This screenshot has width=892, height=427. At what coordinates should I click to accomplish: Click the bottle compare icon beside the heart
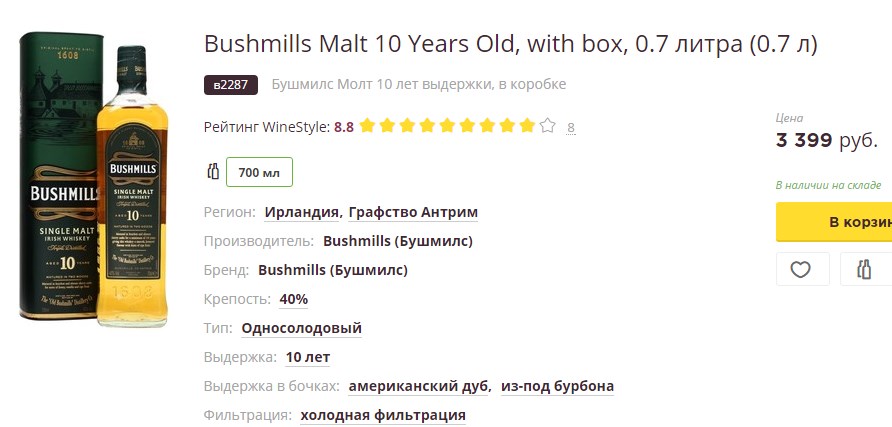coord(866,269)
